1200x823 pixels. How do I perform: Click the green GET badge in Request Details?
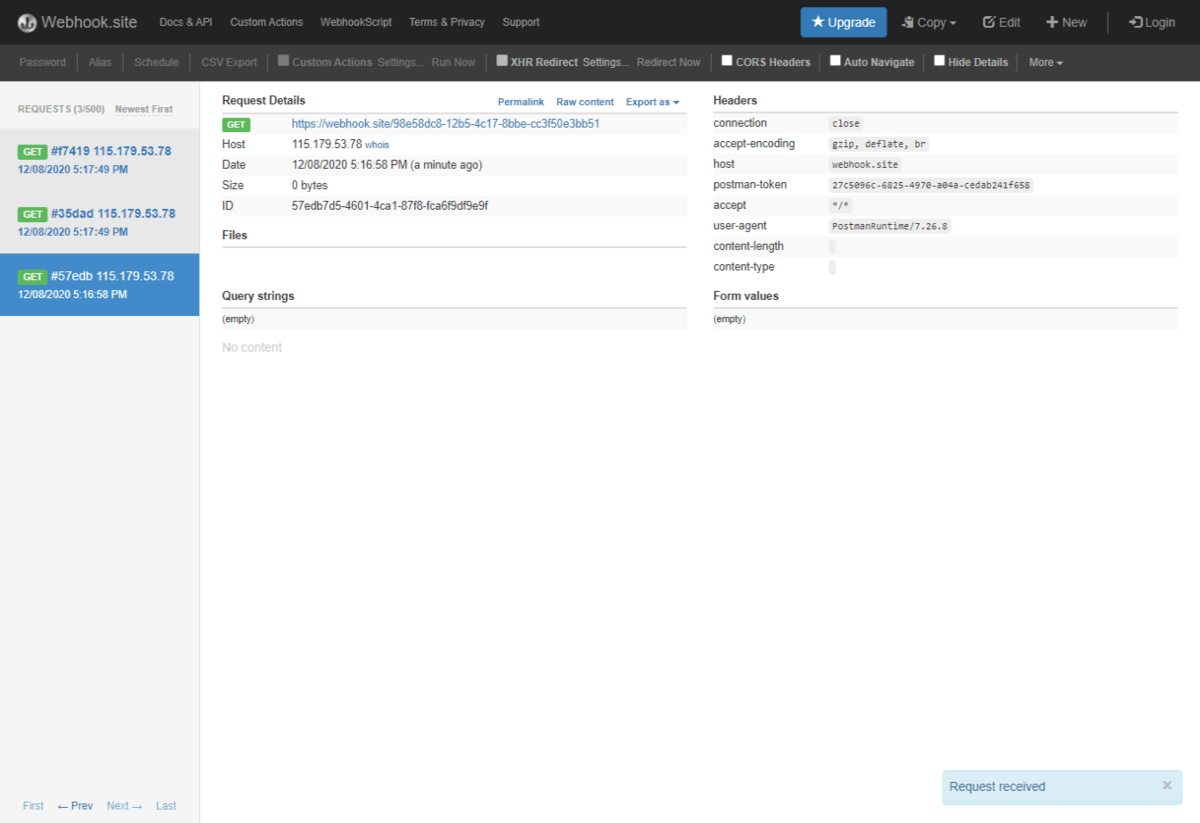[236, 125]
